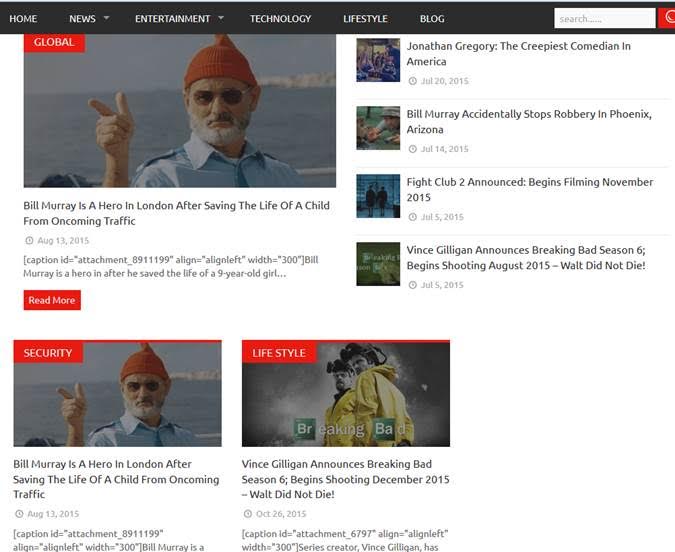This screenshot has width=675, height=552.
Task: Expand the Entertainment menu dropdown arrow
Action: (221, 18)
